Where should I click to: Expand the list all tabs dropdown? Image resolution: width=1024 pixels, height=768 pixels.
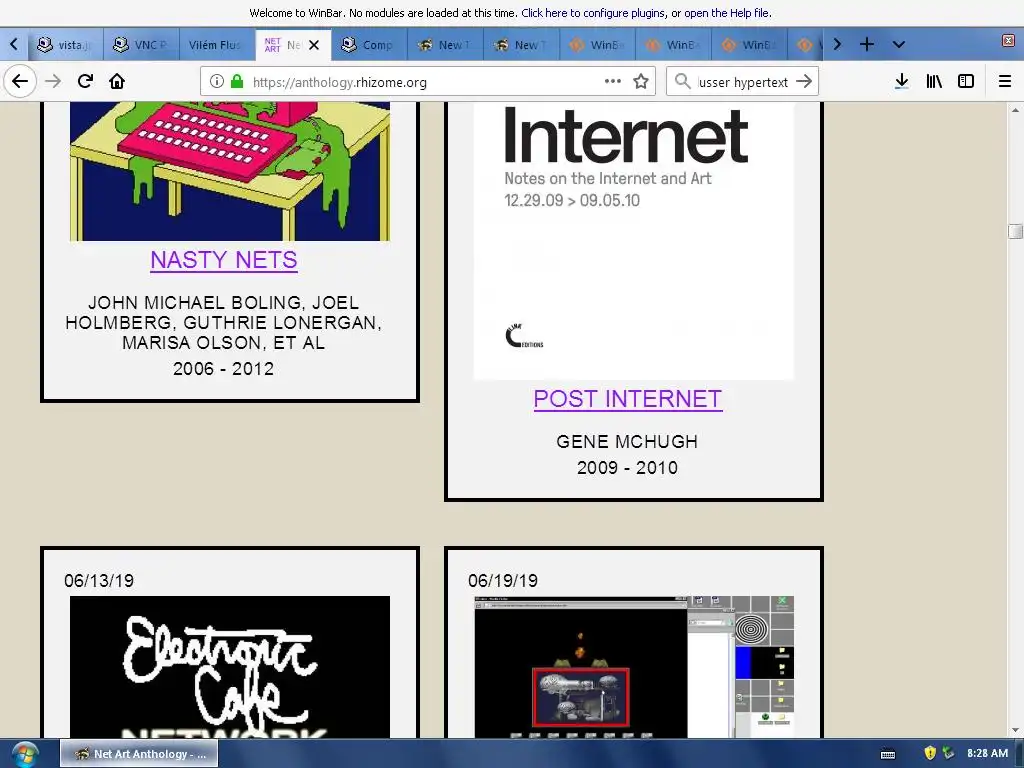click(x=899, y=44)
